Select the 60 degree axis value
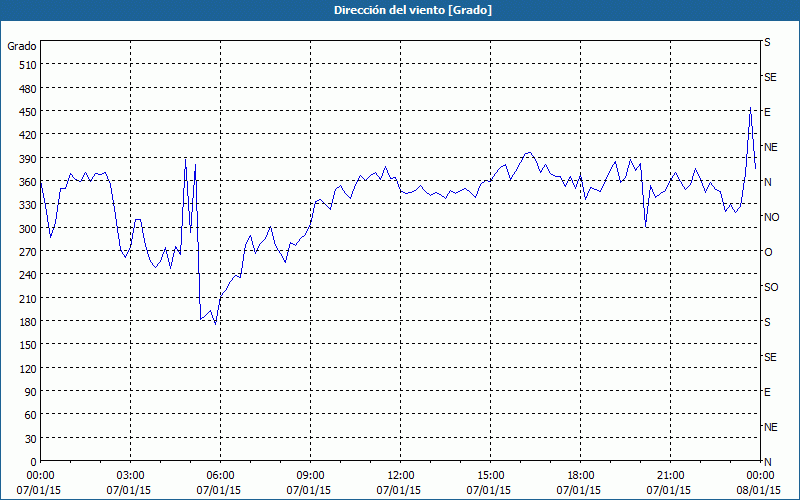The height and width of the screenshot is (500, 800). (x=31, y=415)
